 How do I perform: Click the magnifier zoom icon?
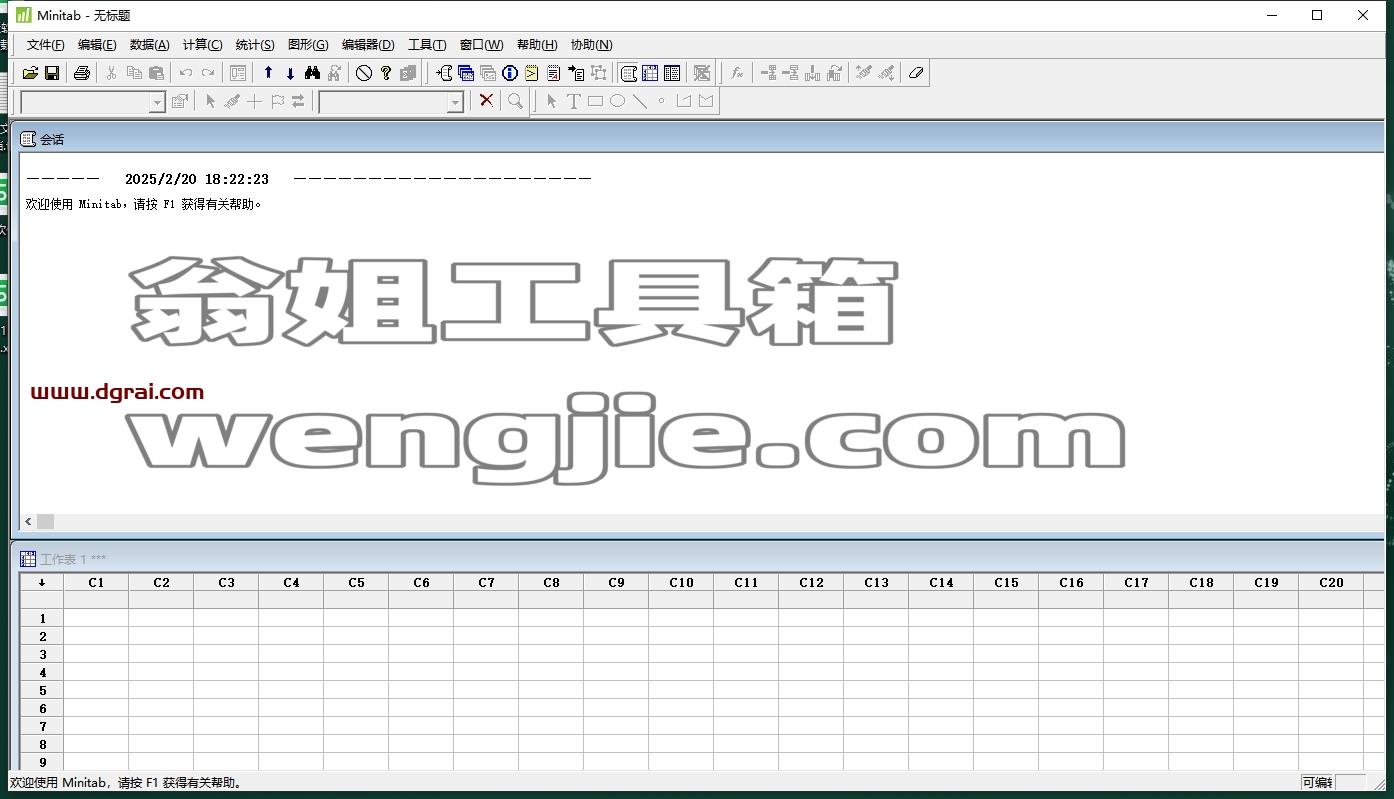(515, 101)
